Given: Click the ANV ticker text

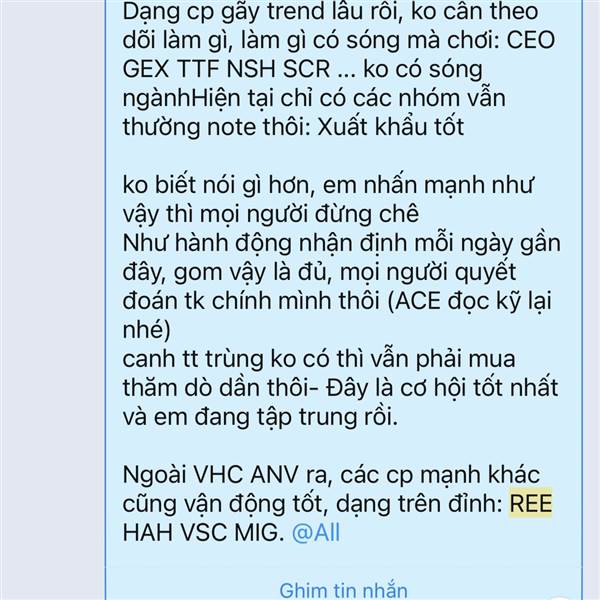Looking at the screenshot, I should (x=275, y=475).
